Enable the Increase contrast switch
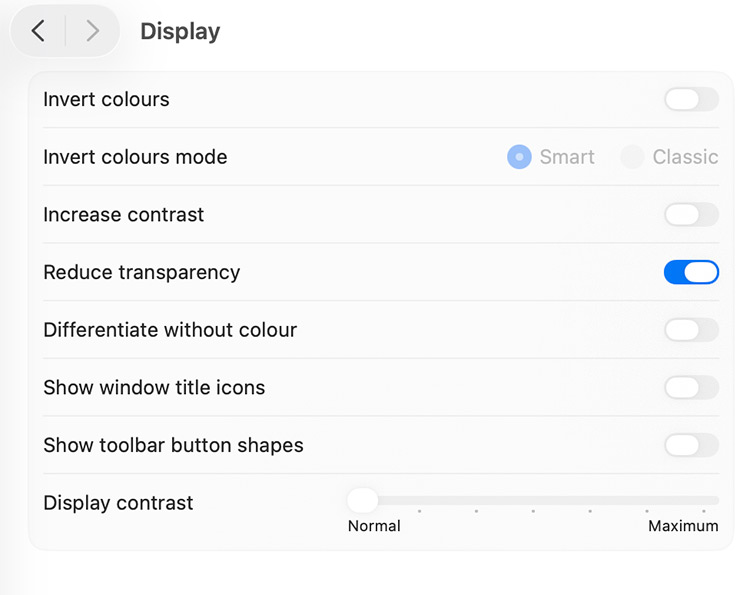 coord(691,214)
